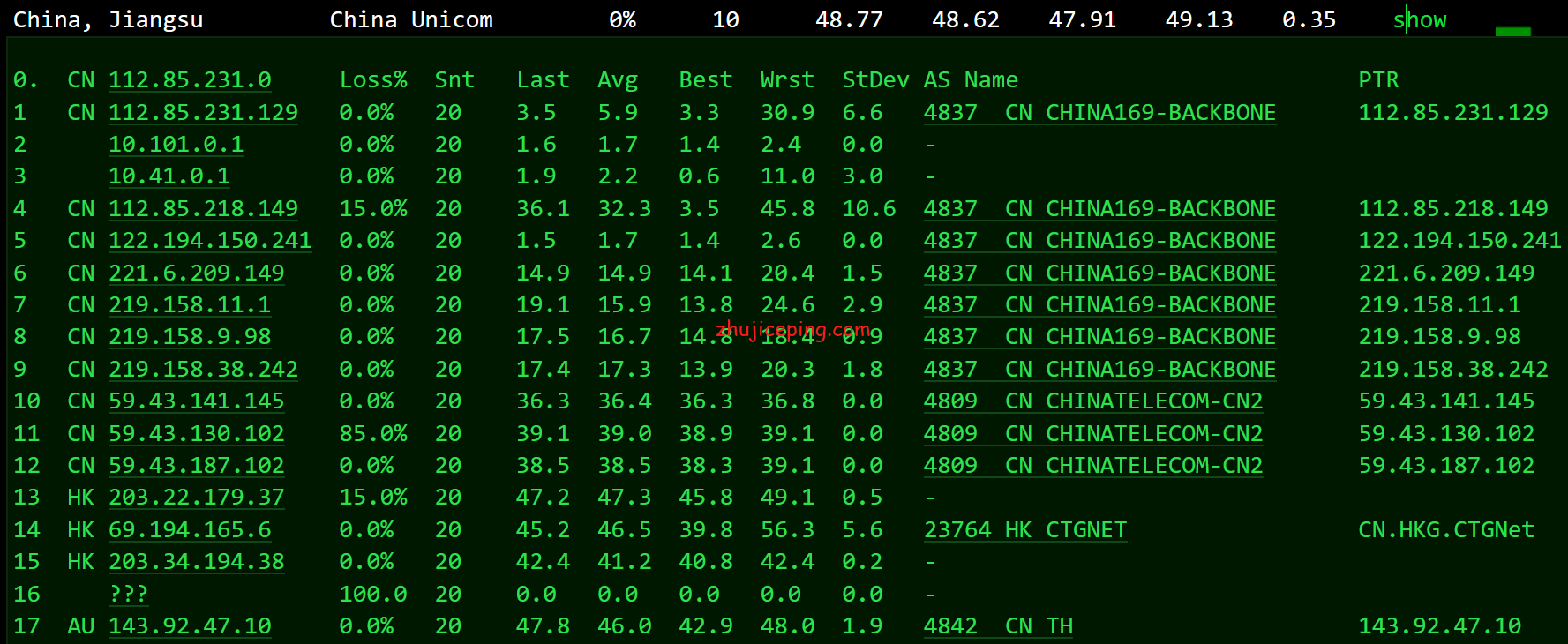The width and height of the screenshot is (1568, 644).
Task: Open AS 4809 CHINATELECOM-CN2 link in hop 11
Action: 1093,434
